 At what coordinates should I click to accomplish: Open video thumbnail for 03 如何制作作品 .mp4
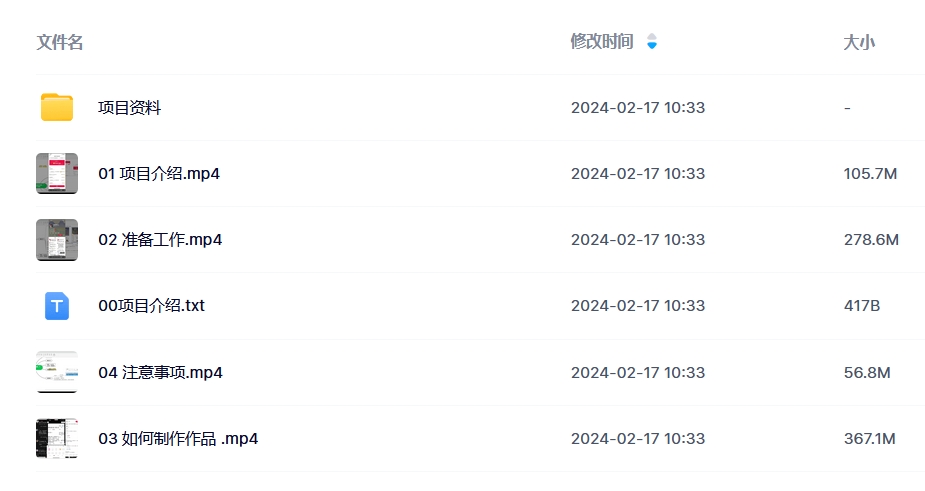[57, 438]
